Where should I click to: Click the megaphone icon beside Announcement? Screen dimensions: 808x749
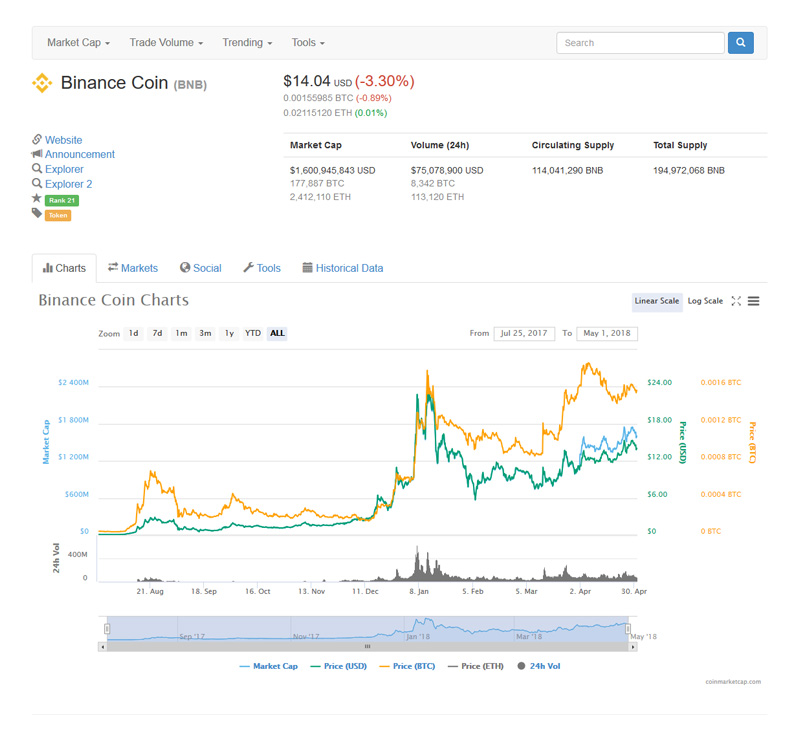coord(37,154)
